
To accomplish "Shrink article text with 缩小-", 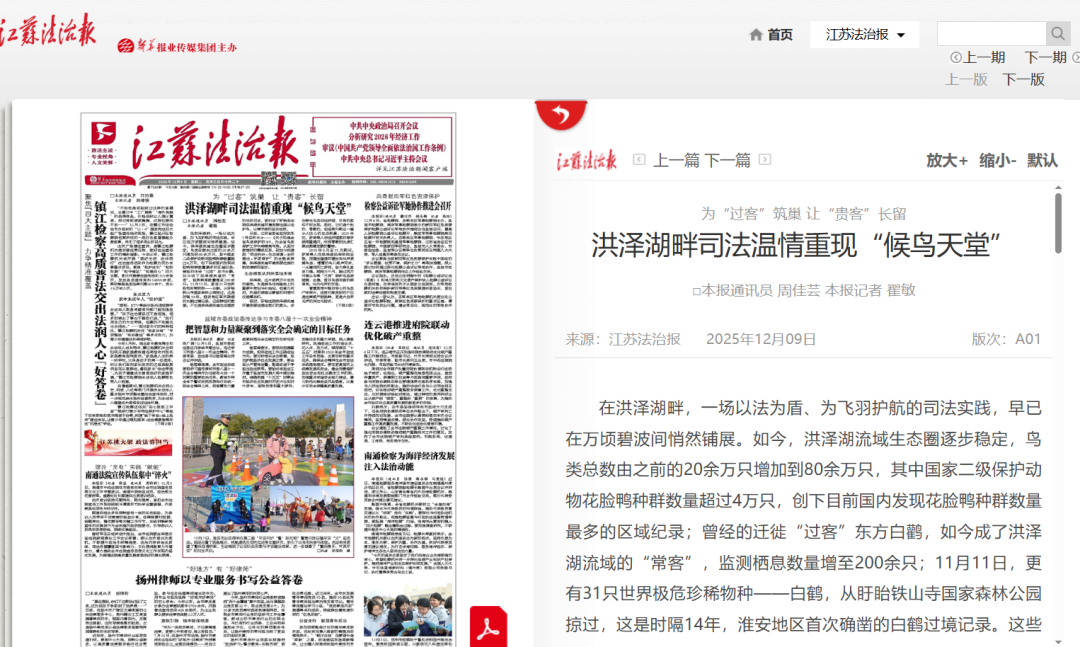I will pos(997,160).
